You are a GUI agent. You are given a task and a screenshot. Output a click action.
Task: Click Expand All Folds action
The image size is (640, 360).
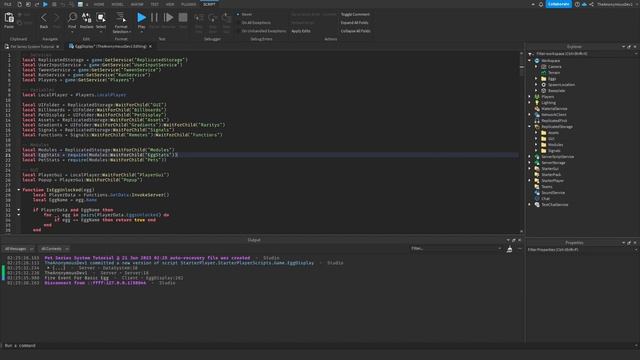pyautogui.click(x=354, y=23)
